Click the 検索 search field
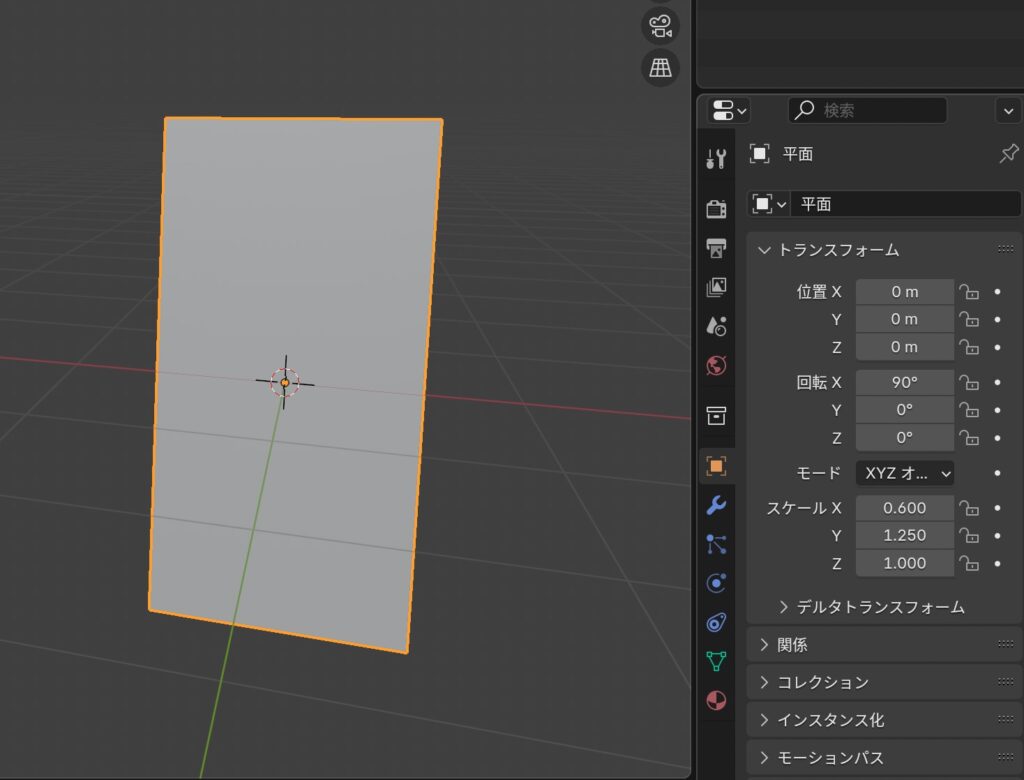 pos(868,110)
